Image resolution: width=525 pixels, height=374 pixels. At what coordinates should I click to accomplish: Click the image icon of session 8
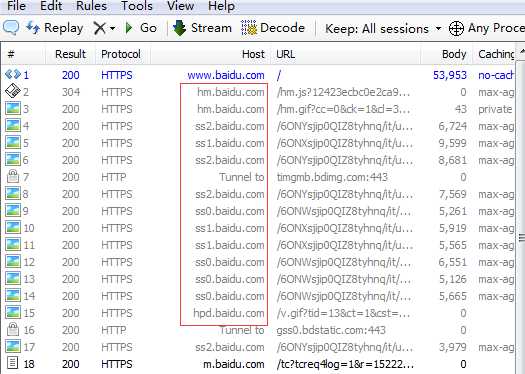(x=13, y=194)
